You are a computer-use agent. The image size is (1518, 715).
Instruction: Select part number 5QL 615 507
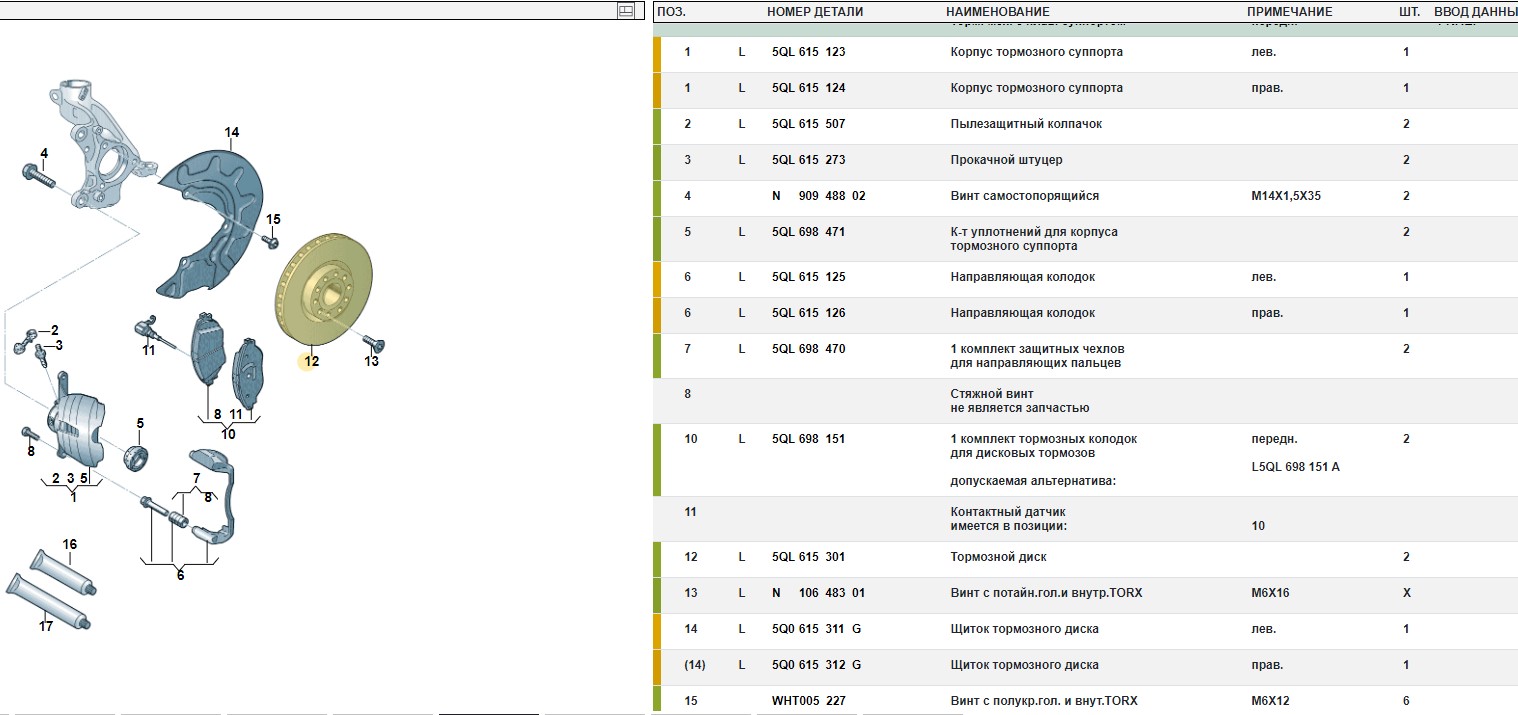click(x=808, y=124)
